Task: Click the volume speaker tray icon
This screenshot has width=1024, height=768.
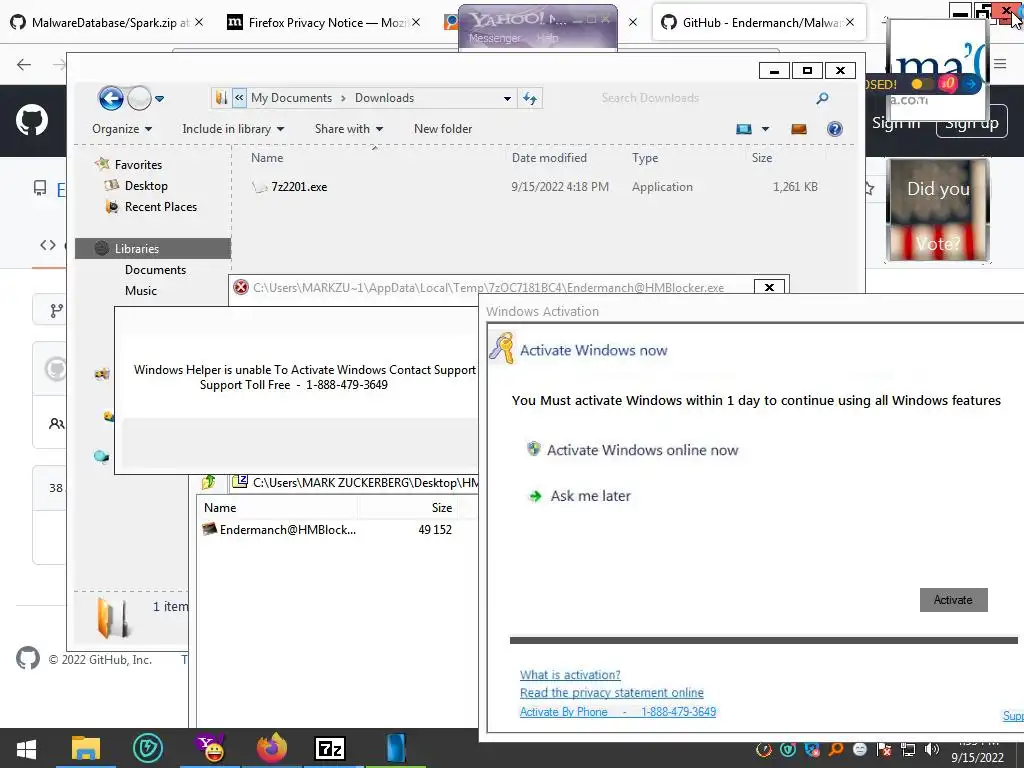Action: [x=931, y=750]
